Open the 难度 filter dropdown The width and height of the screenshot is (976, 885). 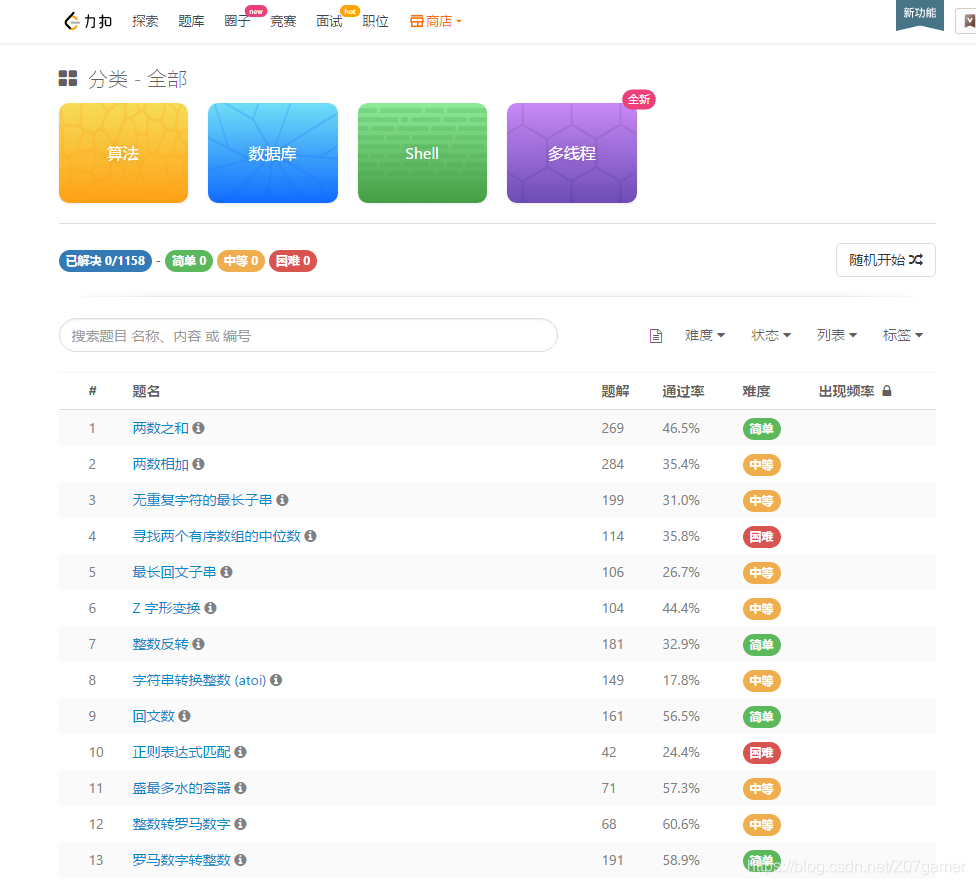pyautogui.click(x=704, y=334)
